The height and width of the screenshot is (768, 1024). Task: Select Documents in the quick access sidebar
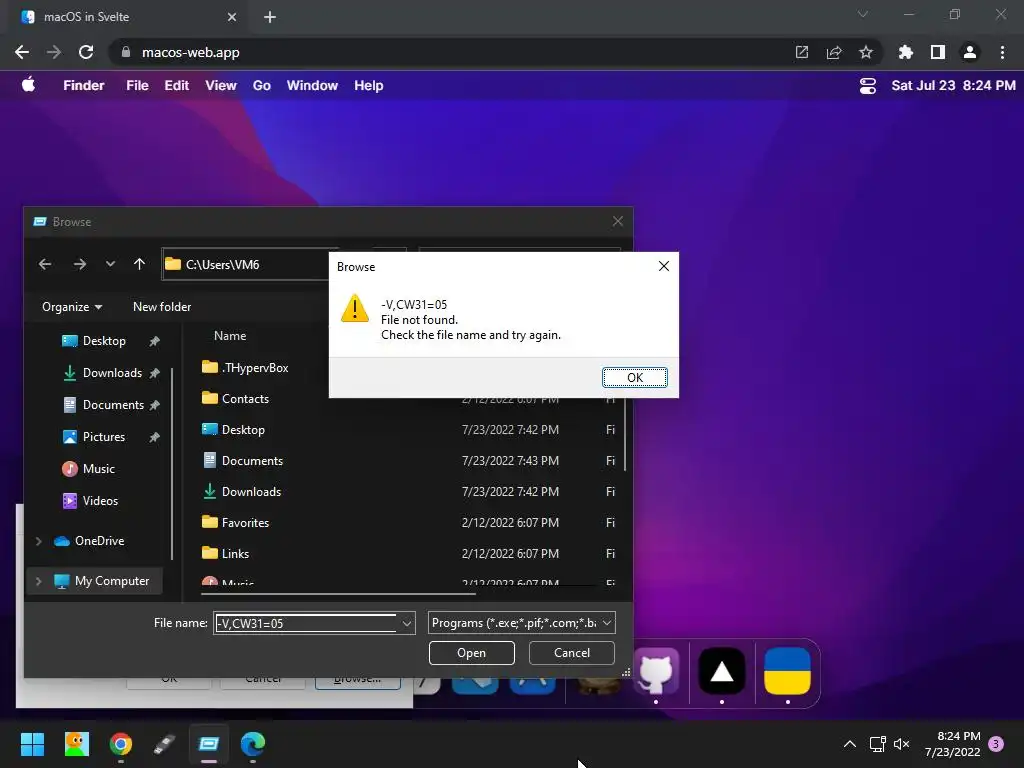[113, 405]
